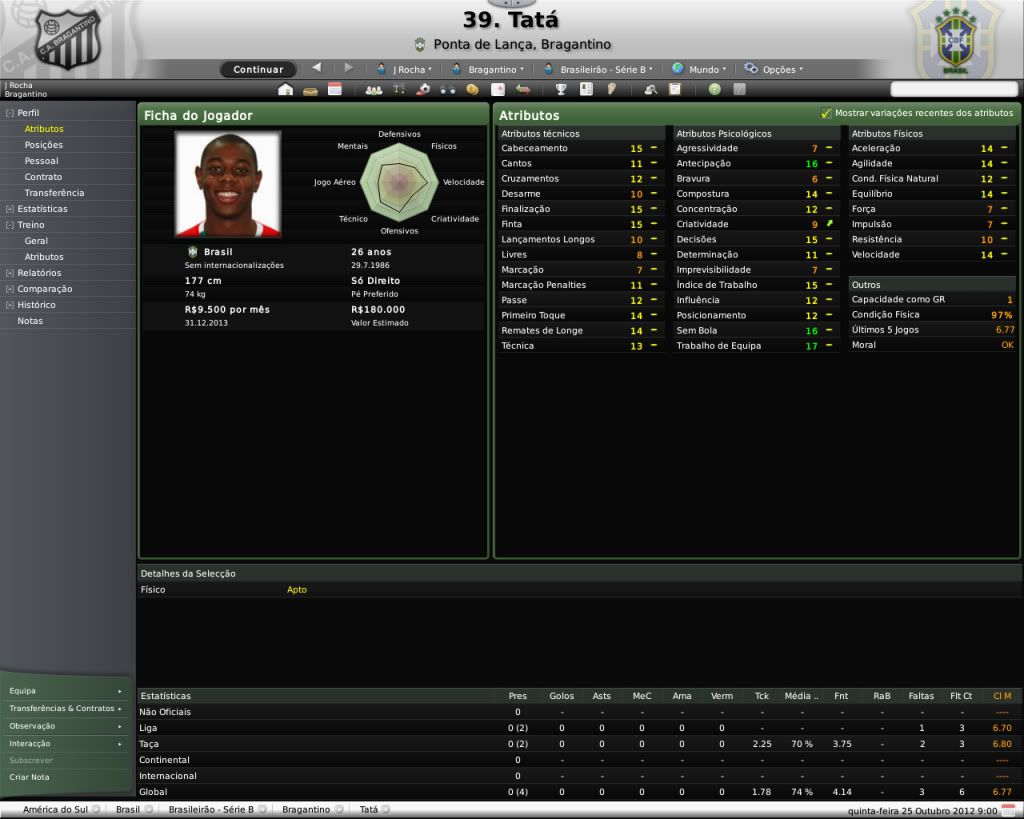Open the green help question mark icon
Image resolution: width=1024 pixels, height=819 pixels.
(714, 89)
